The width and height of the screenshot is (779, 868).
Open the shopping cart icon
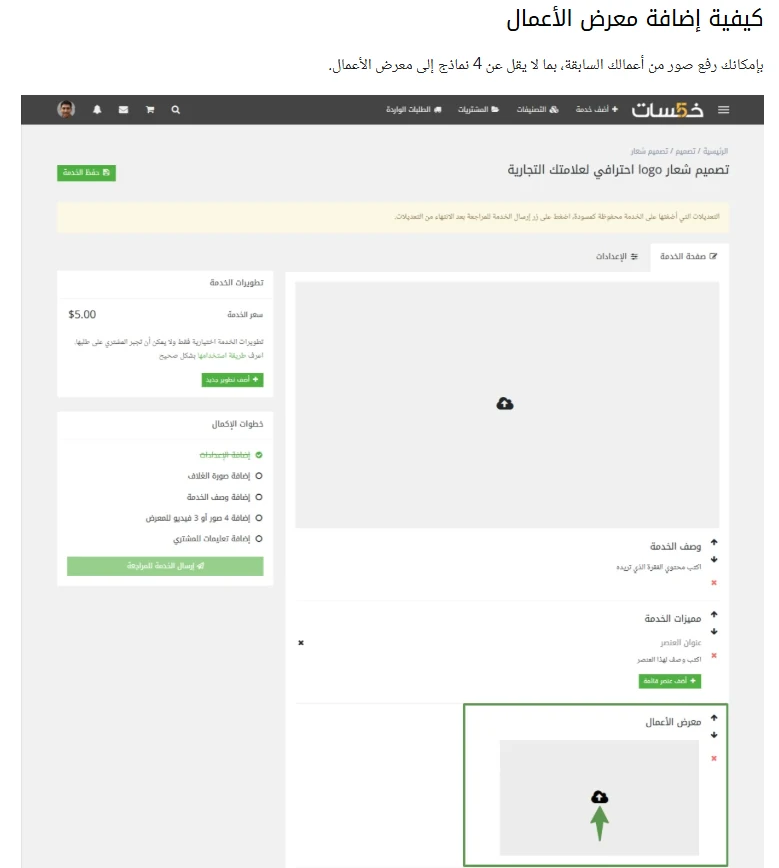[149, 110]
